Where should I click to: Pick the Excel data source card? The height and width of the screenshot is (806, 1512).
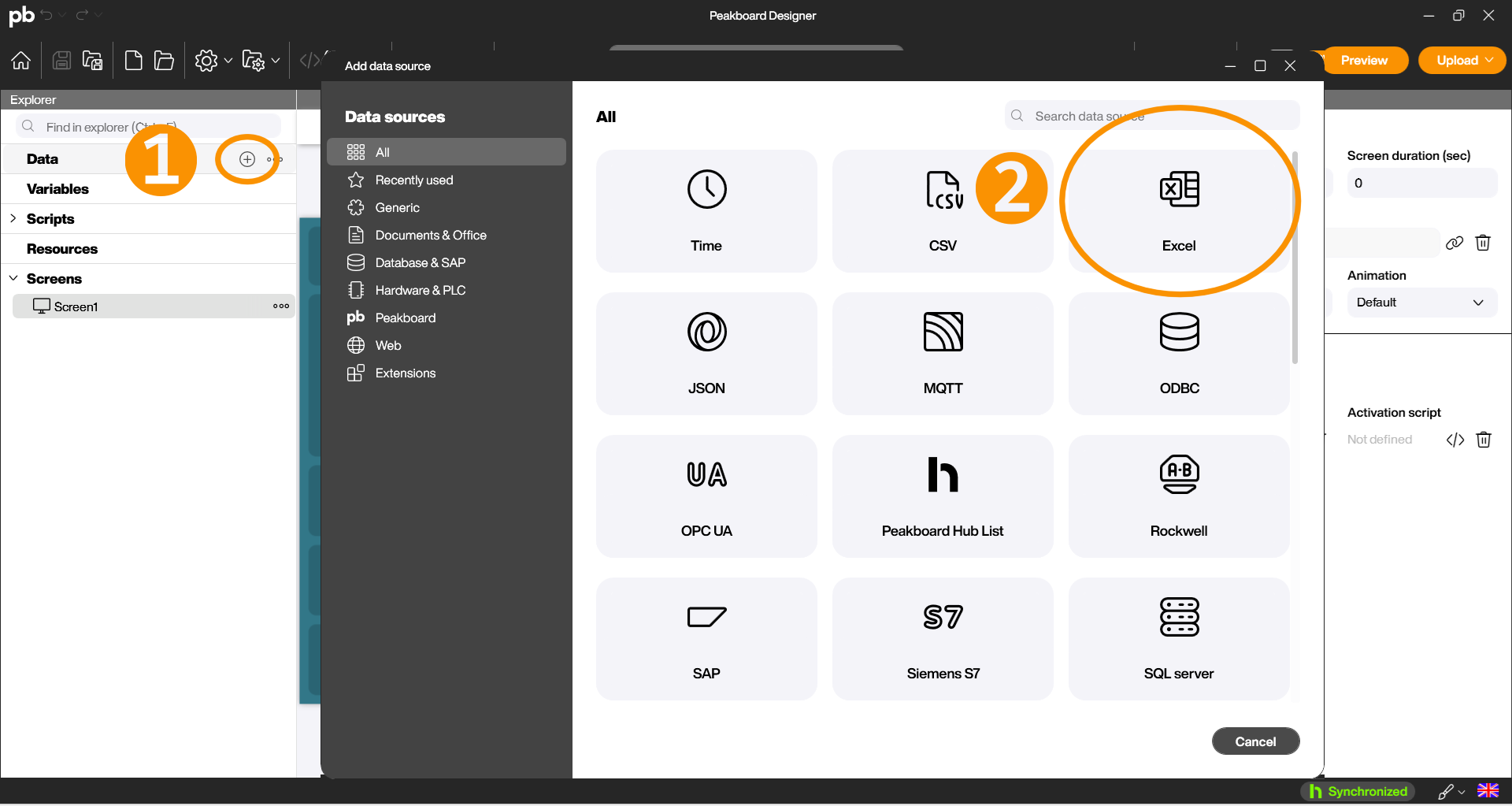pyautogui.click(x=1179, y=211)
